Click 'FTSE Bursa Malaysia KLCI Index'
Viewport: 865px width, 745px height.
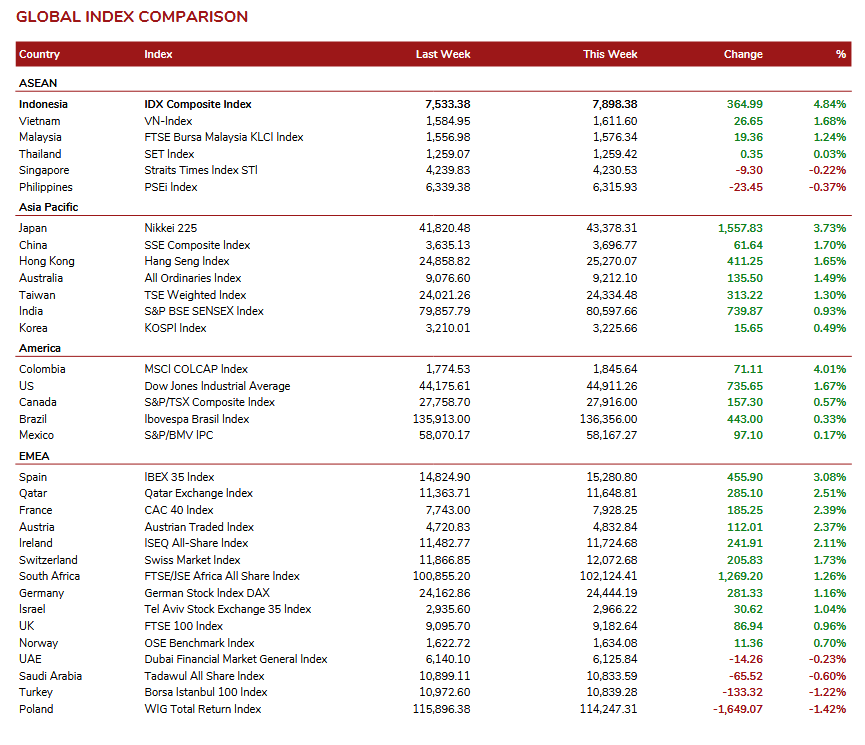click(224, 137)
